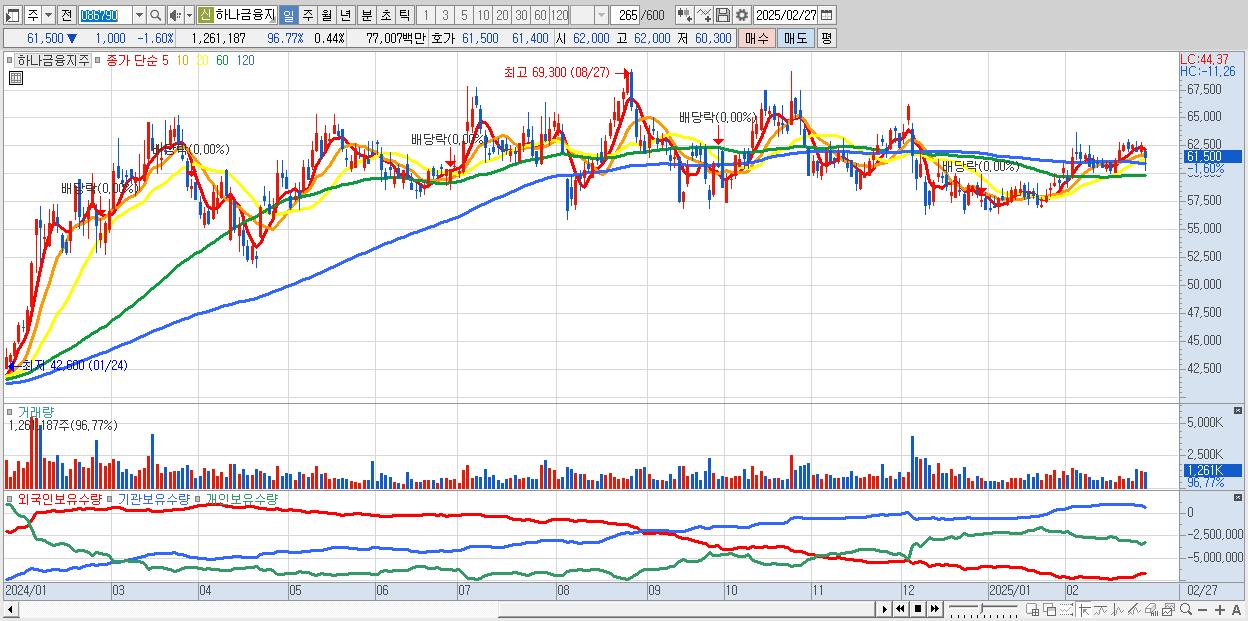
Task: Select the 3 interval button
Action: pyautogui.click(x=445, y=15)
